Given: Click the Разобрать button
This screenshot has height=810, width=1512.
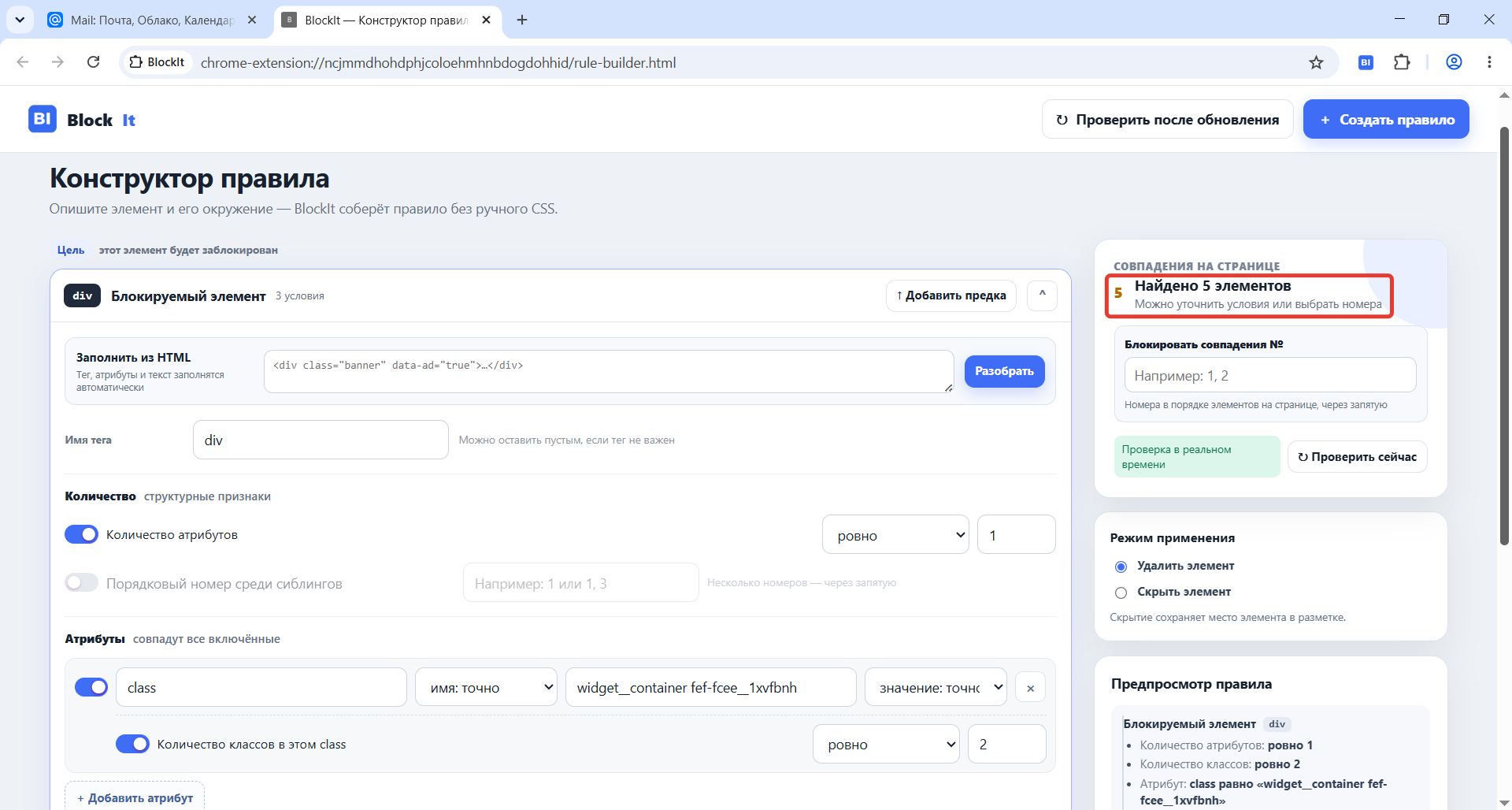Looking at the screenshot, I should (x=1004, y=371).
